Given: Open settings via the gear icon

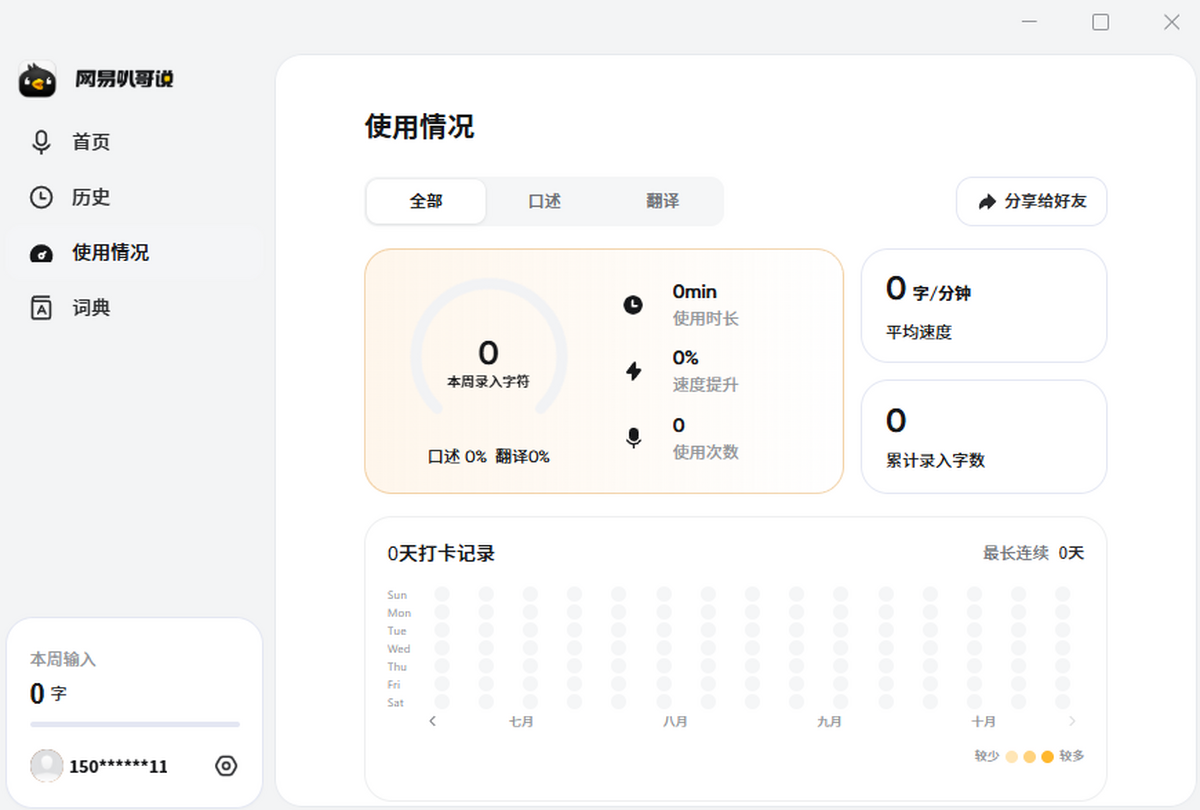Looking at the screenshot, I should [x=226, y=766].
